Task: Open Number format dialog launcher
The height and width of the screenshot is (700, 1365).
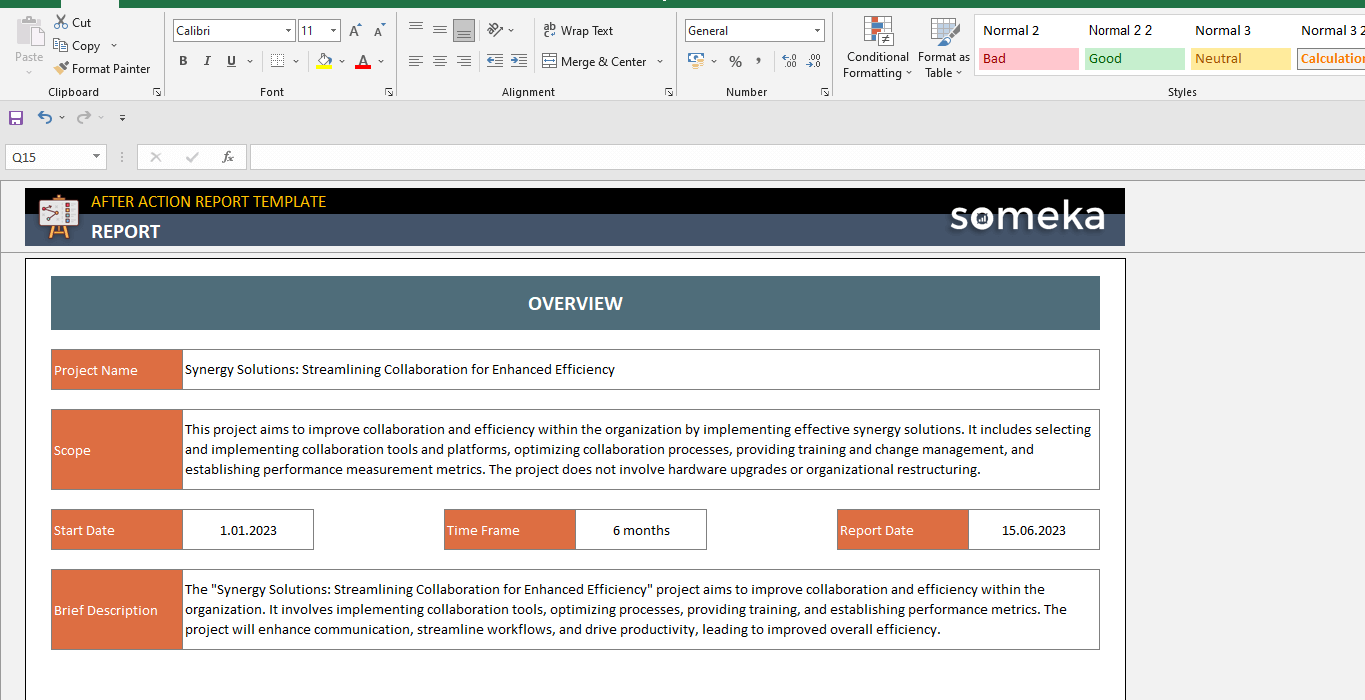Action: pos(825,92)
